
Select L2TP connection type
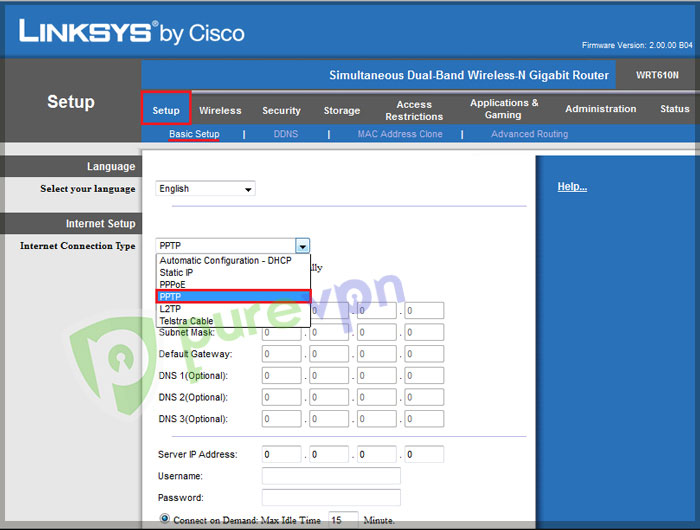click(233, 309)
